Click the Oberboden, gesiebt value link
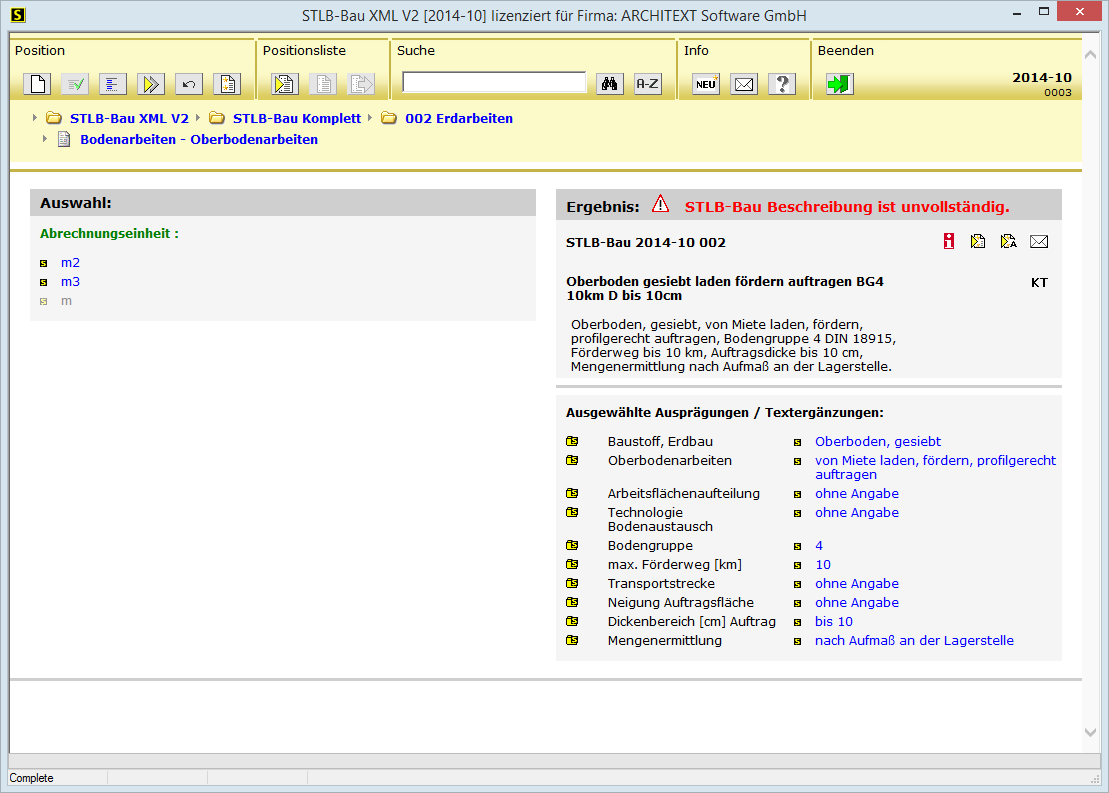 click(878, 441)
